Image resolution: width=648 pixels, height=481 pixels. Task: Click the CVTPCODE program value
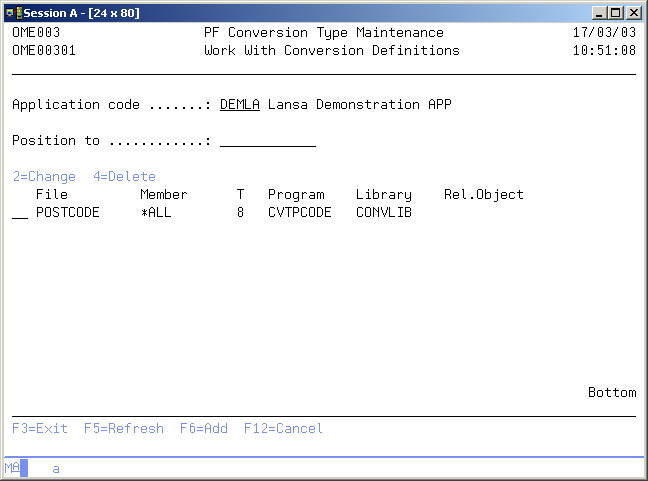coord(295,213)
